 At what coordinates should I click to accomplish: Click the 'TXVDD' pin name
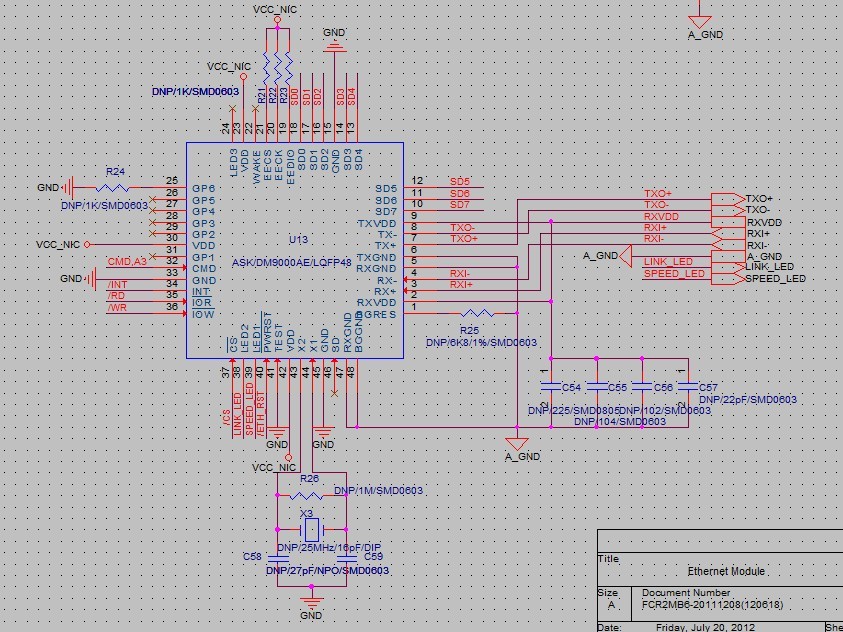[377, 223]
